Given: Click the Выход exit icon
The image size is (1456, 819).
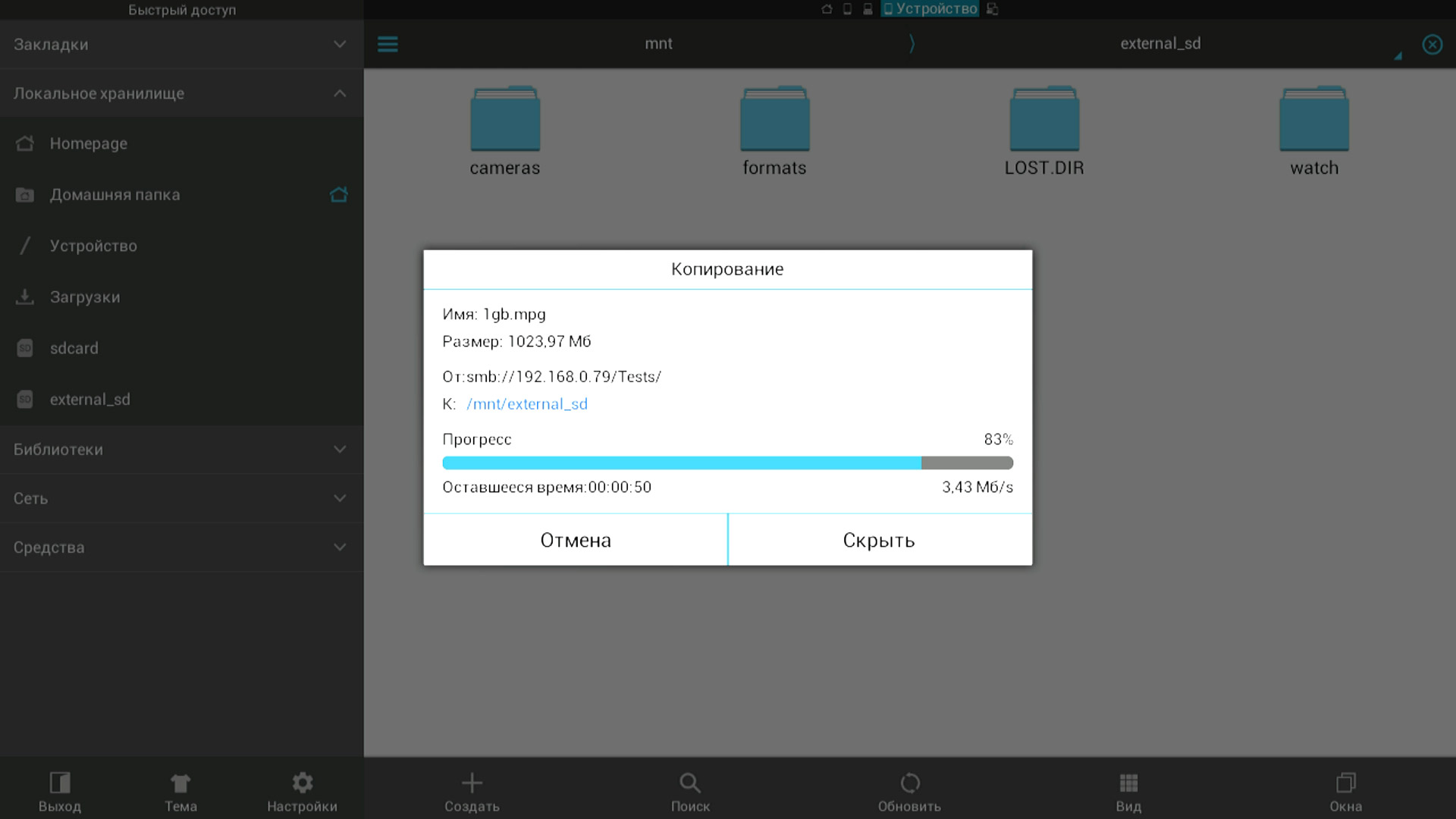Looking at the screenshot, I should pos(60,783).
